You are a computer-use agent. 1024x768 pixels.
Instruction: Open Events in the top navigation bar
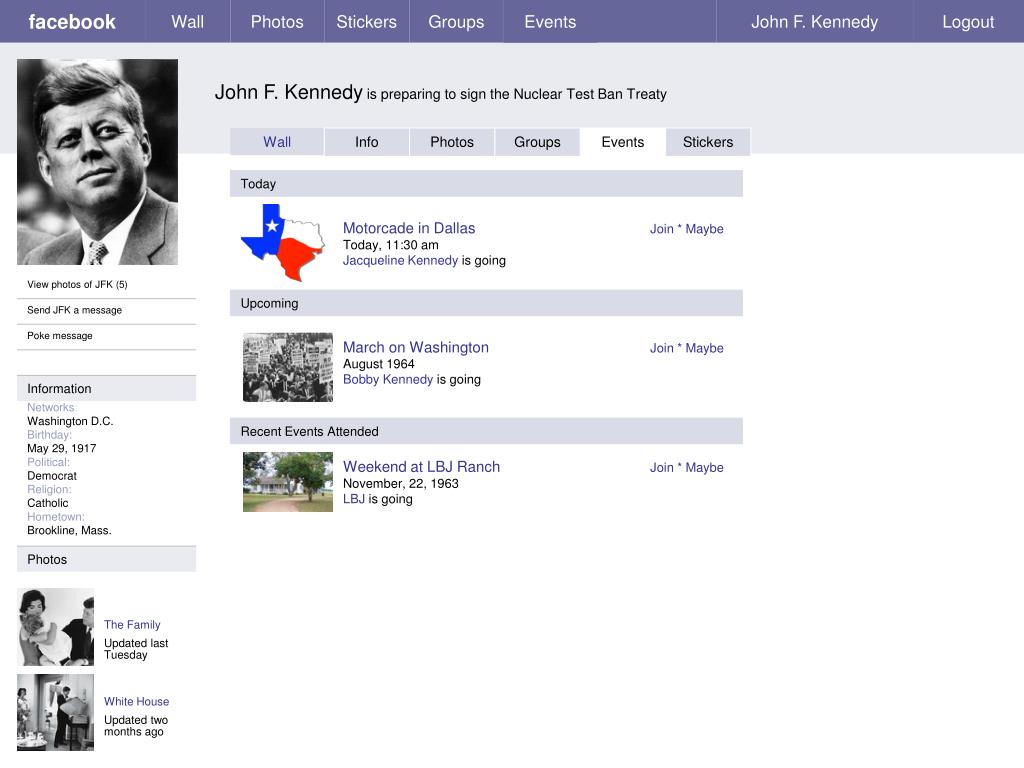pos(550,22)
